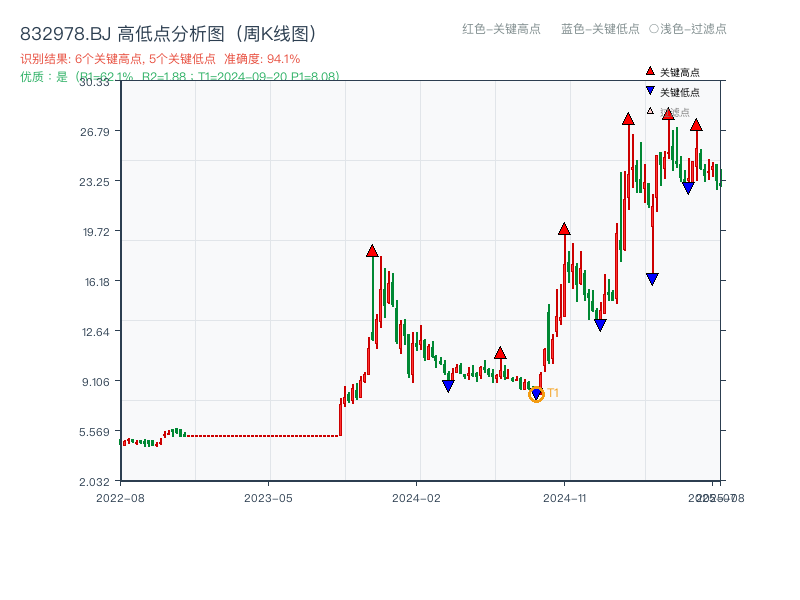The height and width of the screenshot is (600, 800).
Task: Open the rightmost red triangle marker details
Action: point(697,126)
